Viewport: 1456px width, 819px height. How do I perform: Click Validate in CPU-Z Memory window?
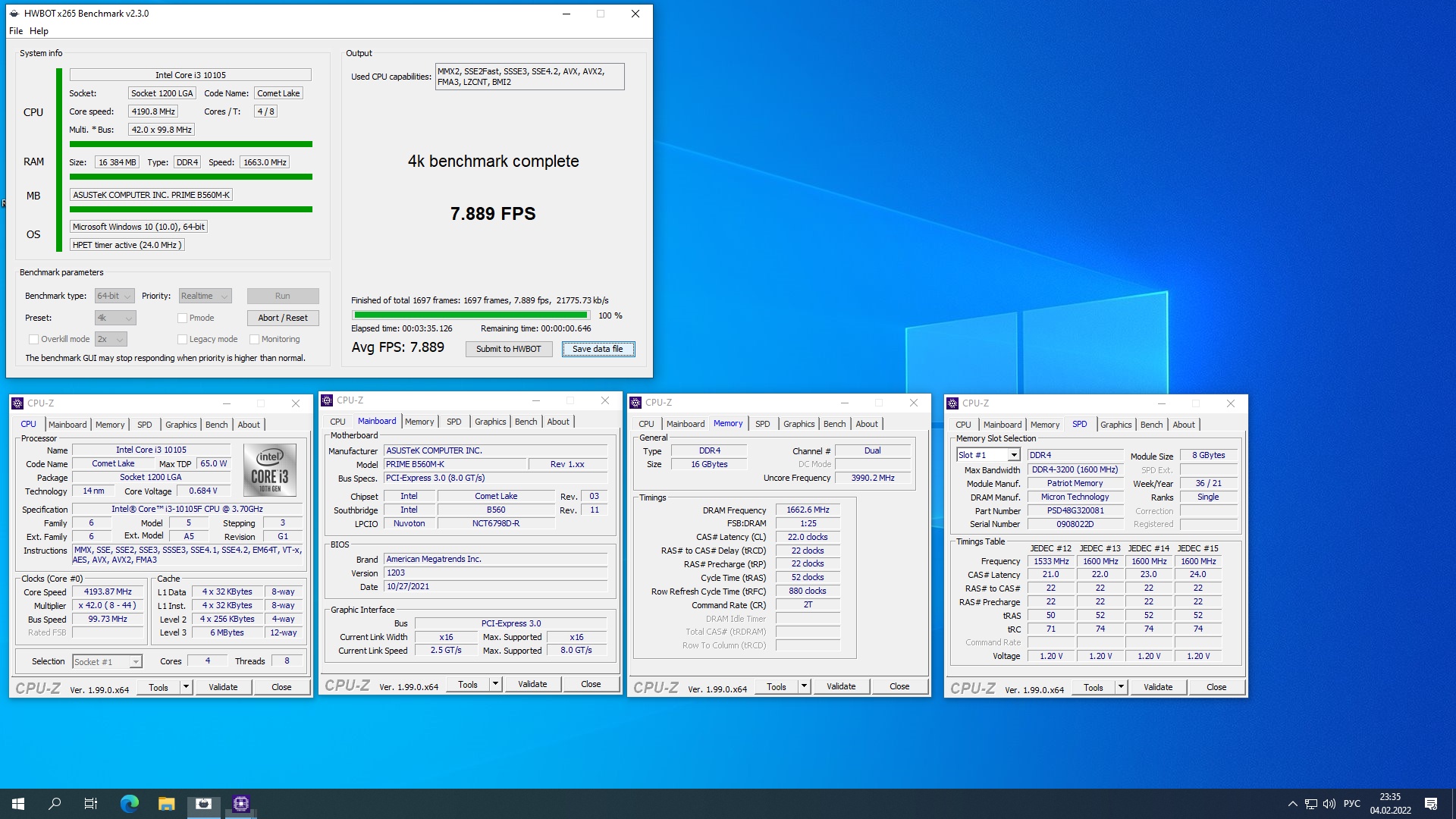tap(841, 686)
